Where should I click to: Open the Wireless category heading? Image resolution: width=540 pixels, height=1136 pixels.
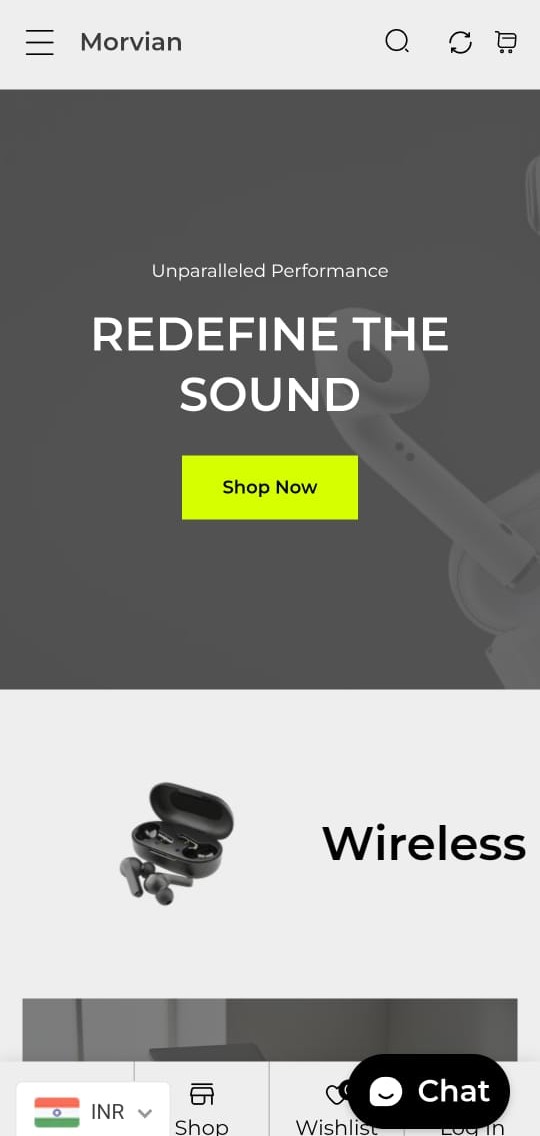[424, 843]
